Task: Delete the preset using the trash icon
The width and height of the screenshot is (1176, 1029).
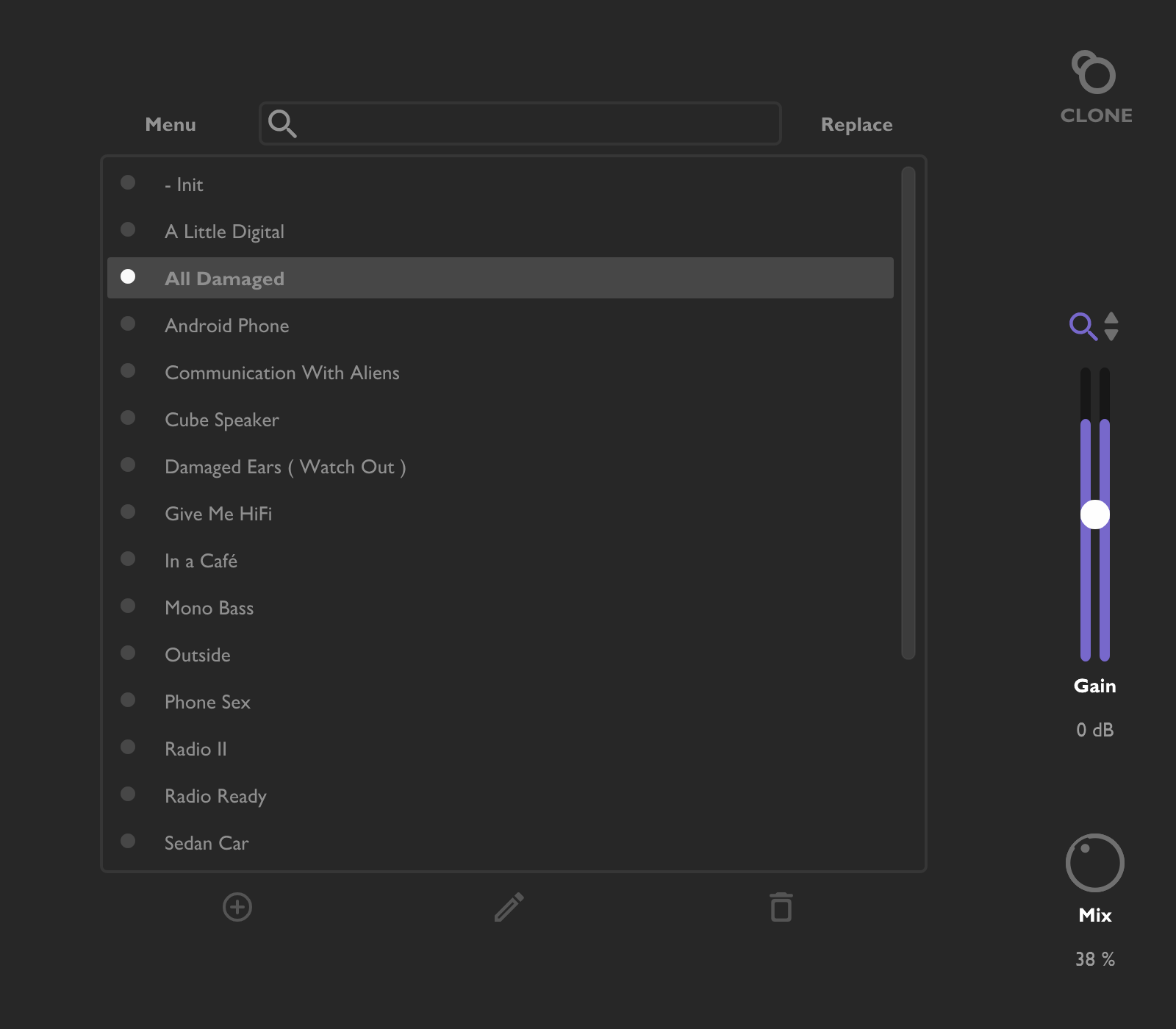Action: tap(781, 908)
